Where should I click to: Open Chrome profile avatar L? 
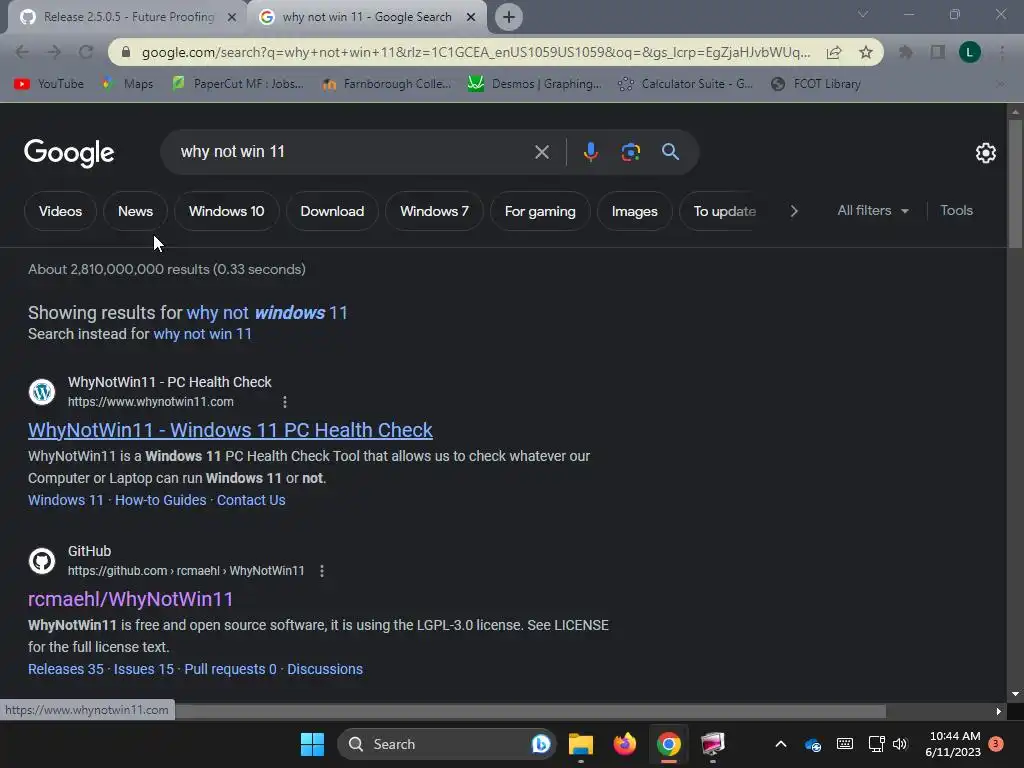[969, 52]
